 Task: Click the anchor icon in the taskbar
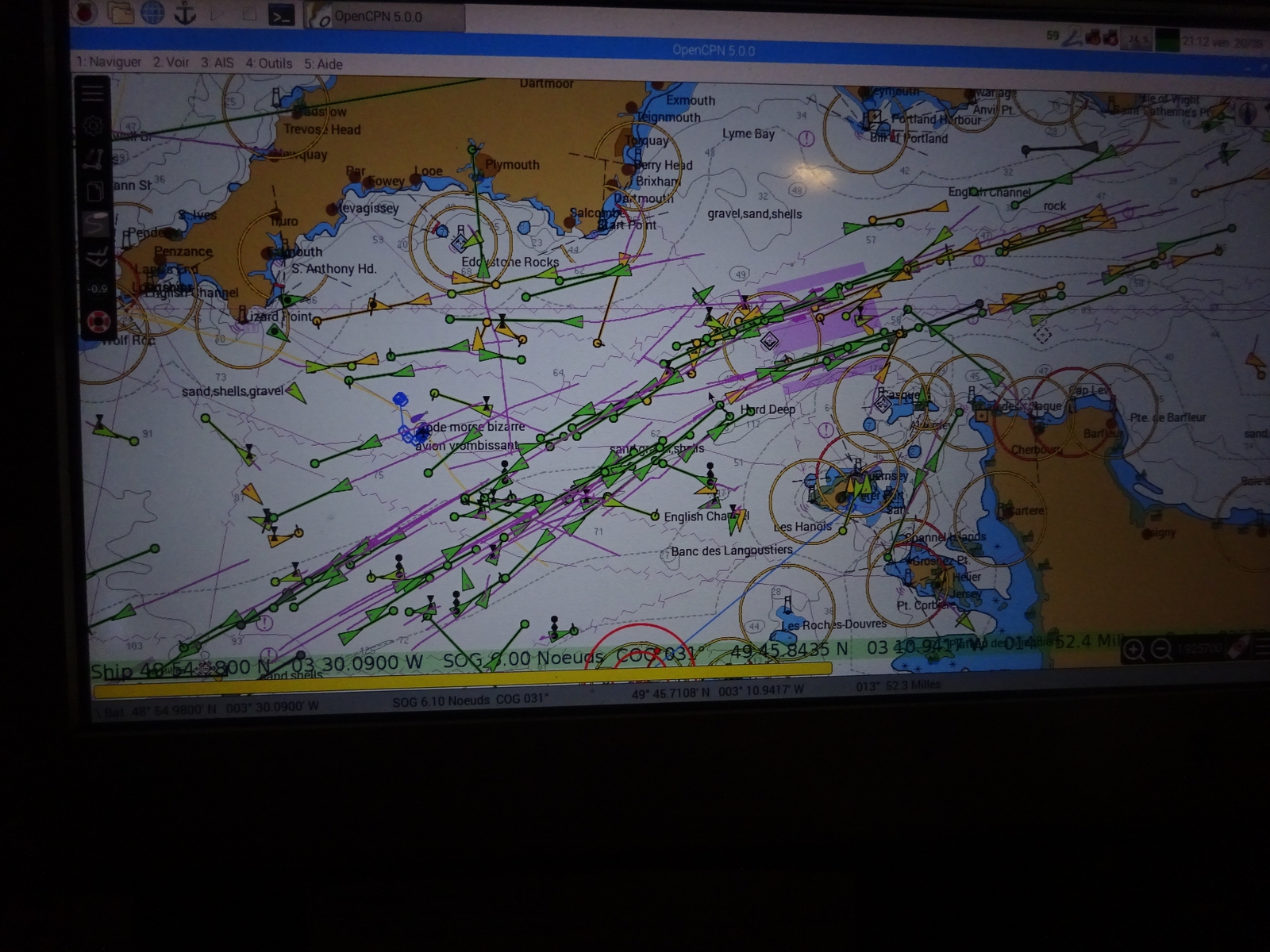coord(185,13)
